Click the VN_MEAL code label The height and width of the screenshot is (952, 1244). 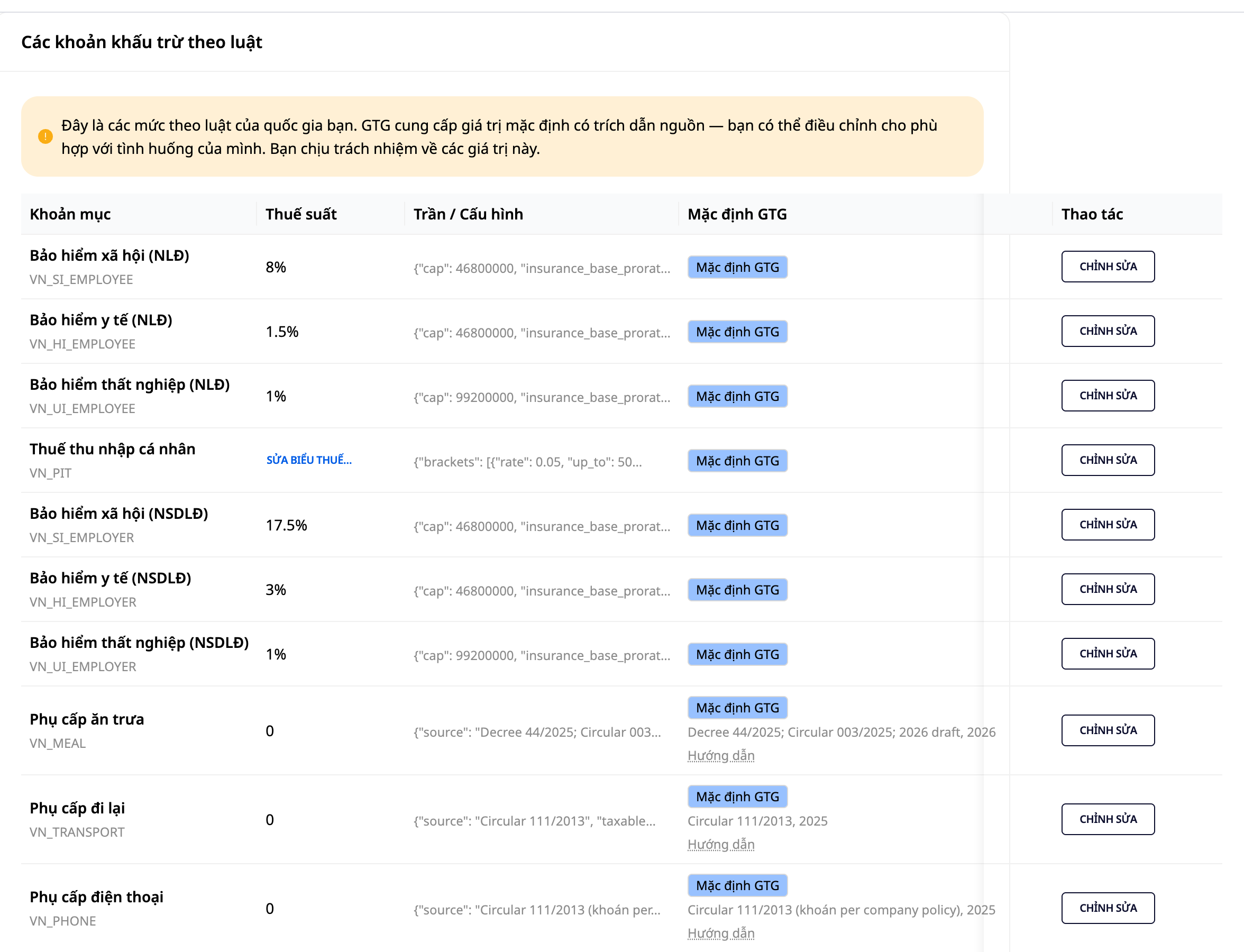(58, 744)
